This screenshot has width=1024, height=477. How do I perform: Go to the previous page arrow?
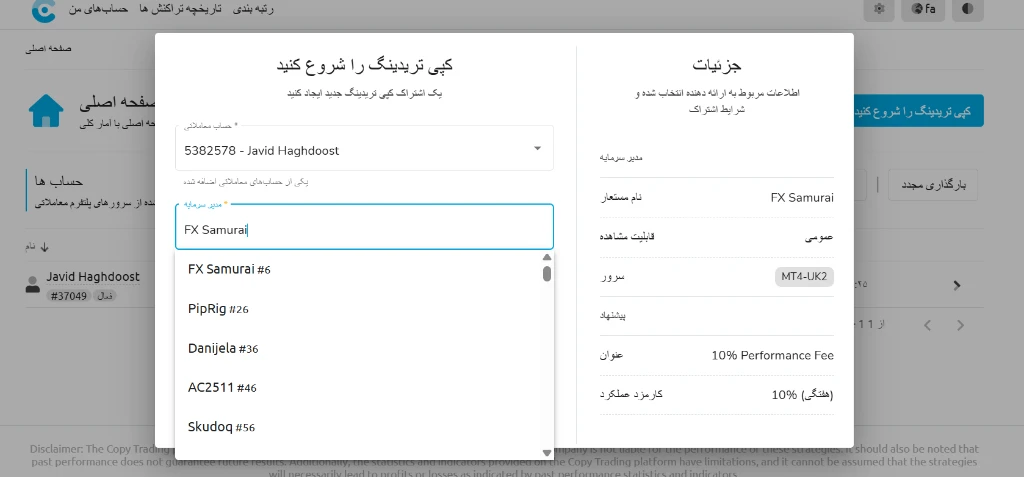927,325
